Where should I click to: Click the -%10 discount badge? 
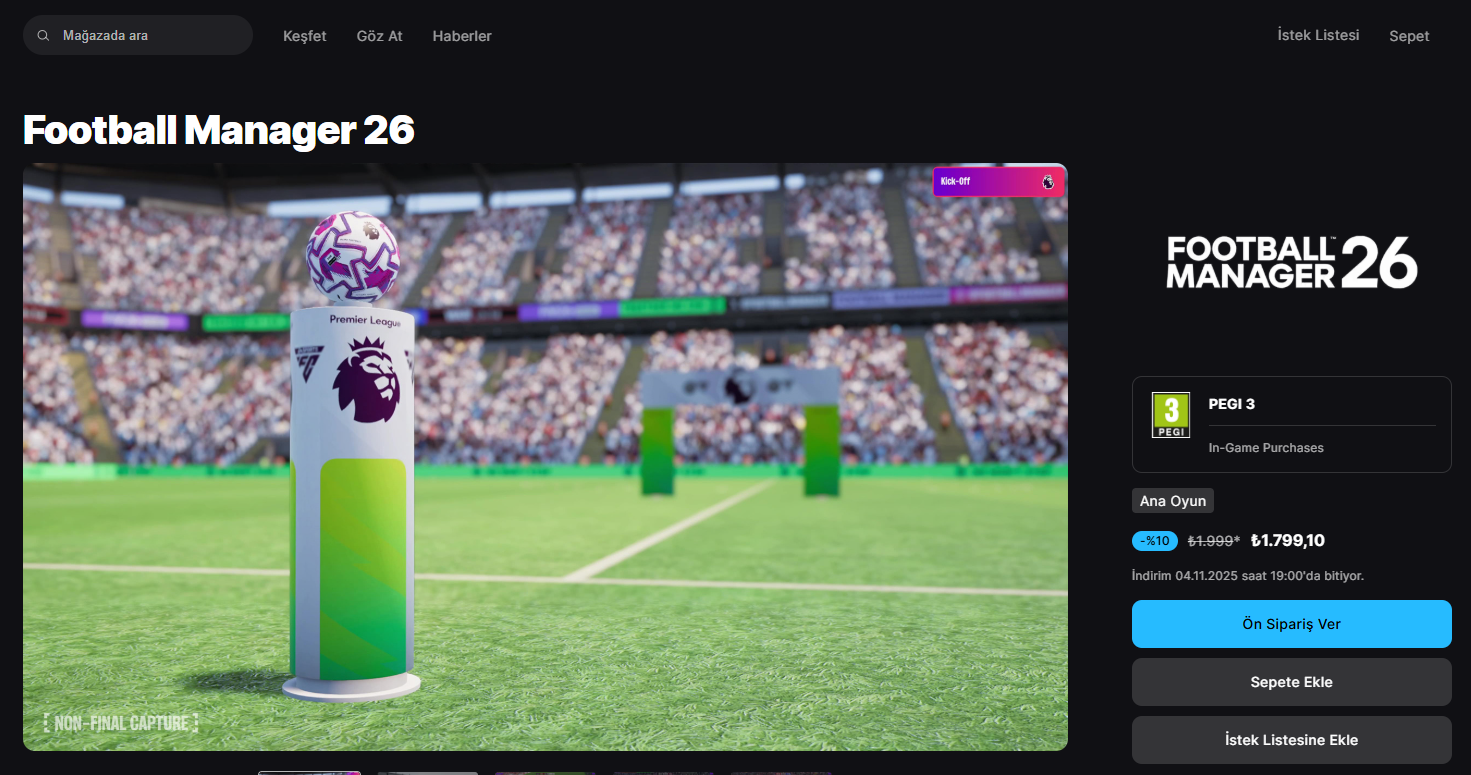(x=1155, y=541)
